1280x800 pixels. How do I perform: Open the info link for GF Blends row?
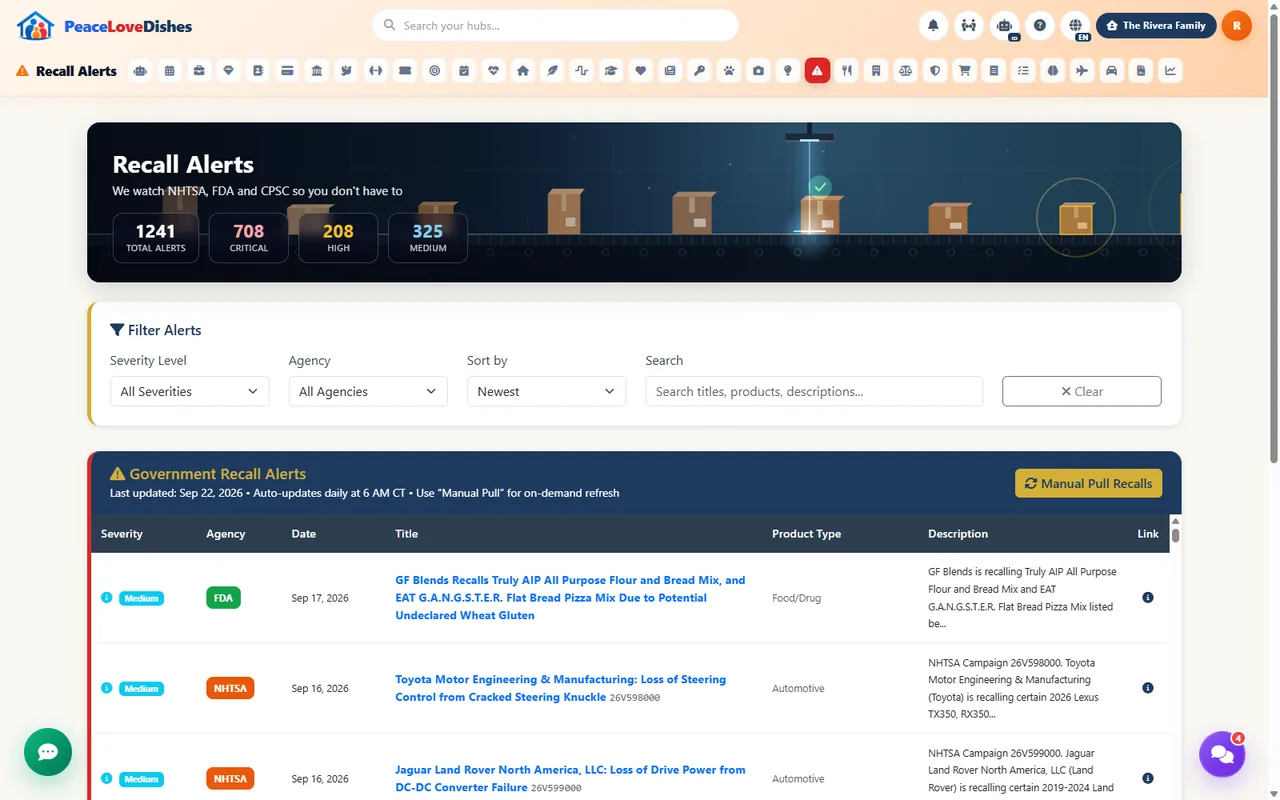[1148, 598]
